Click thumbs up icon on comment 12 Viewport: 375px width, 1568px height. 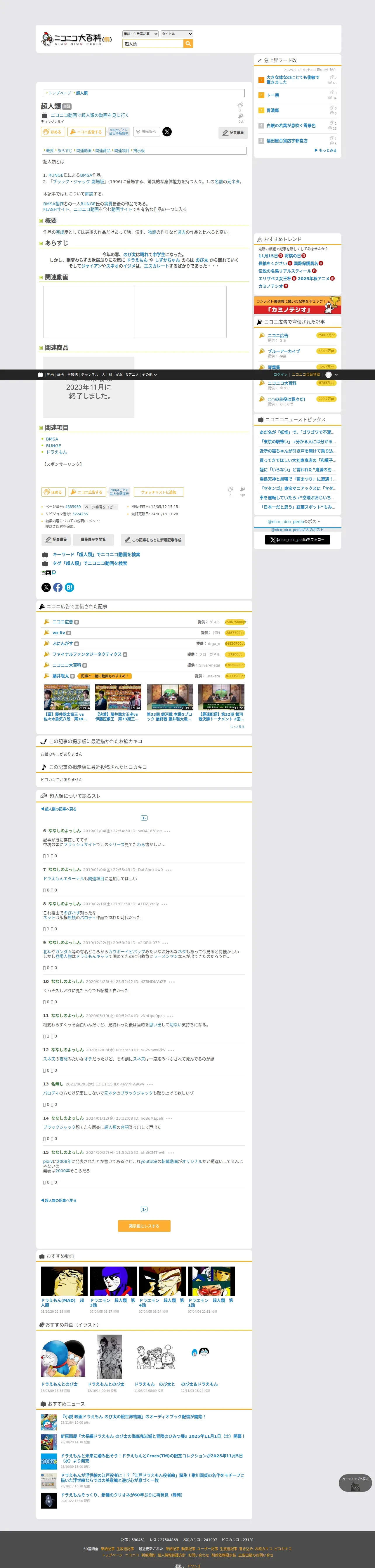pos(44,1071)
